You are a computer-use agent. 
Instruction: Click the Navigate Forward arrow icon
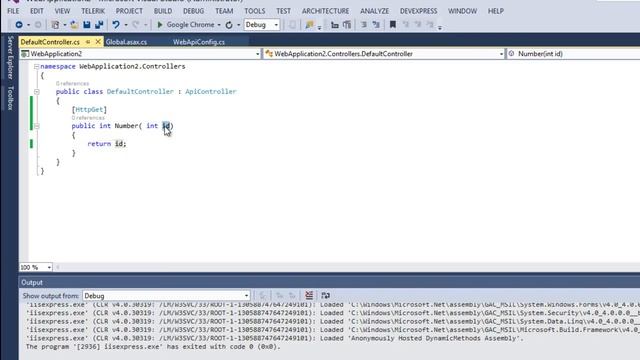(x=38, y=25)
